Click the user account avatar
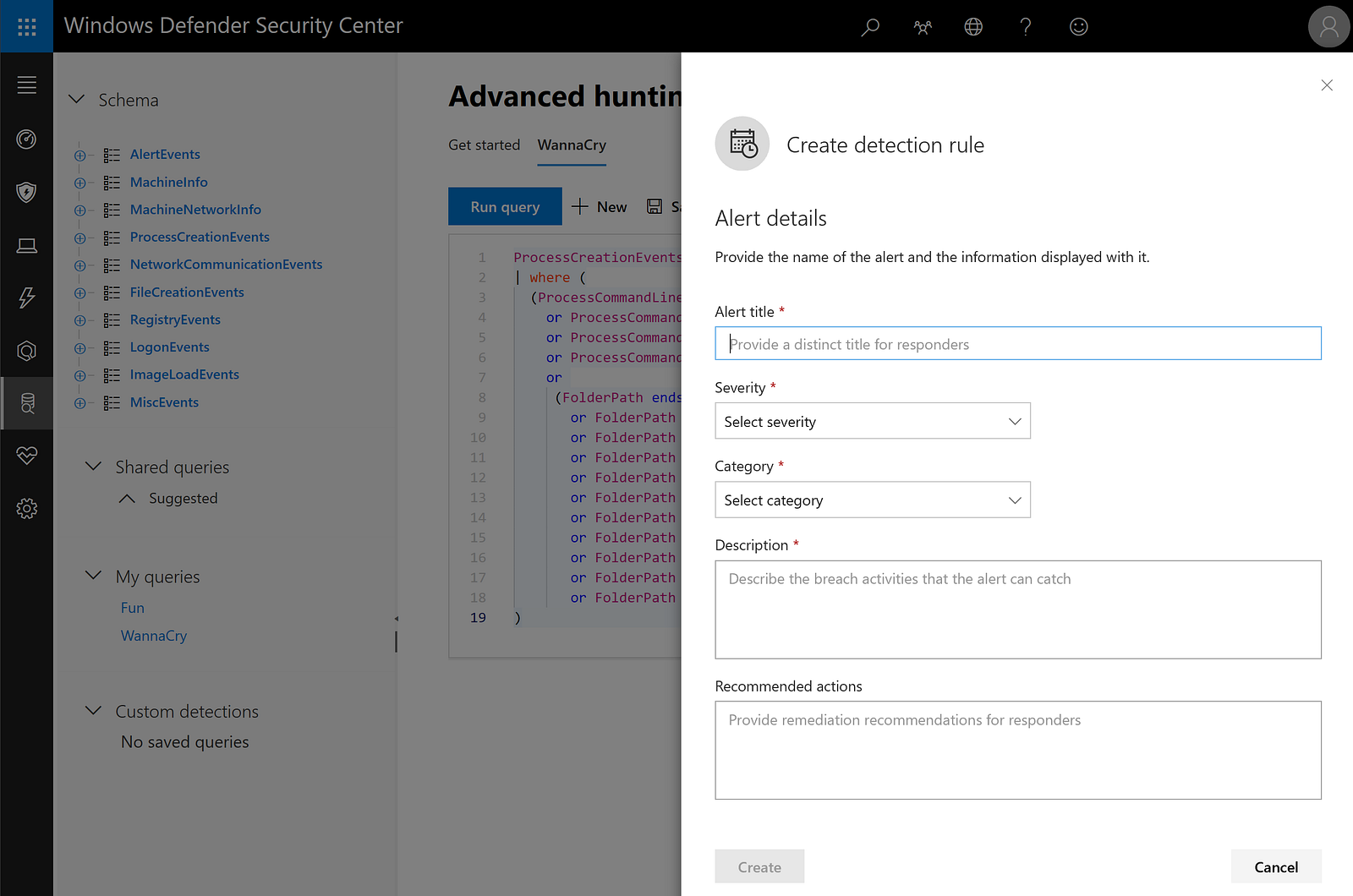 pyautogui.click(x=1328, y=27)
